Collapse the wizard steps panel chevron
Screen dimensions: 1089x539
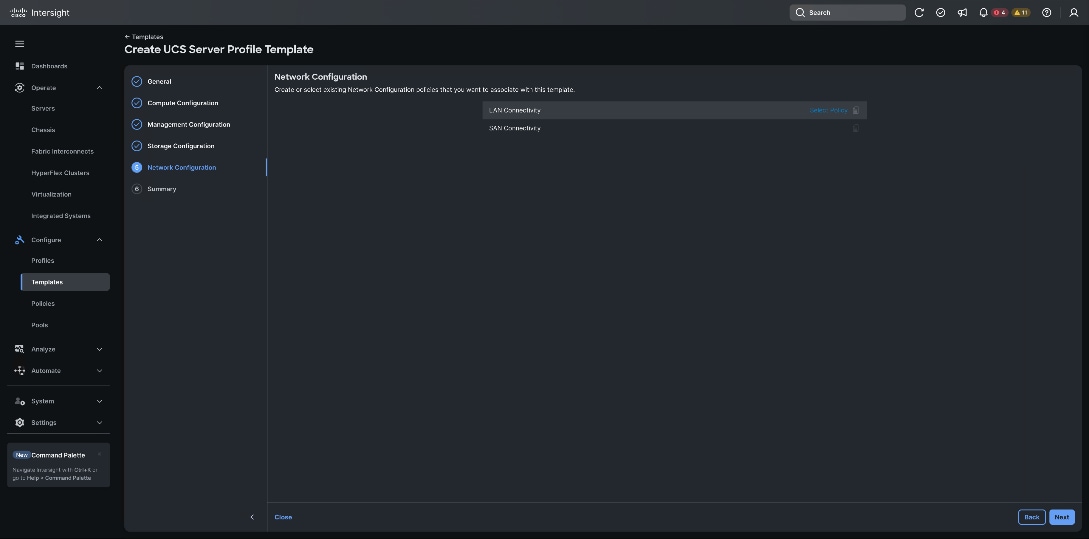252,517
